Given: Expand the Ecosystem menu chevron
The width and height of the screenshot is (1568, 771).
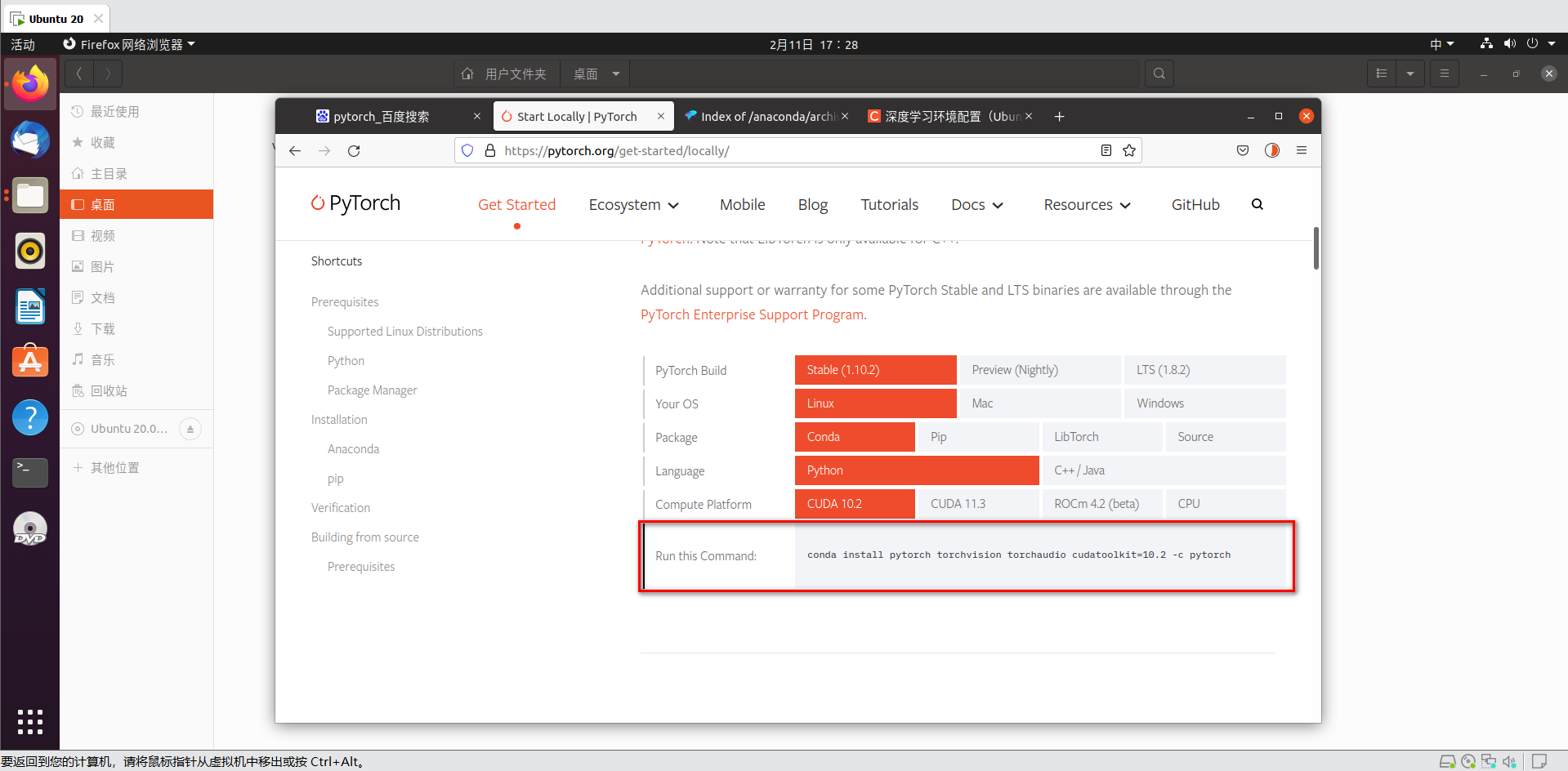Looking at the screenshot, I should point(673,205).
